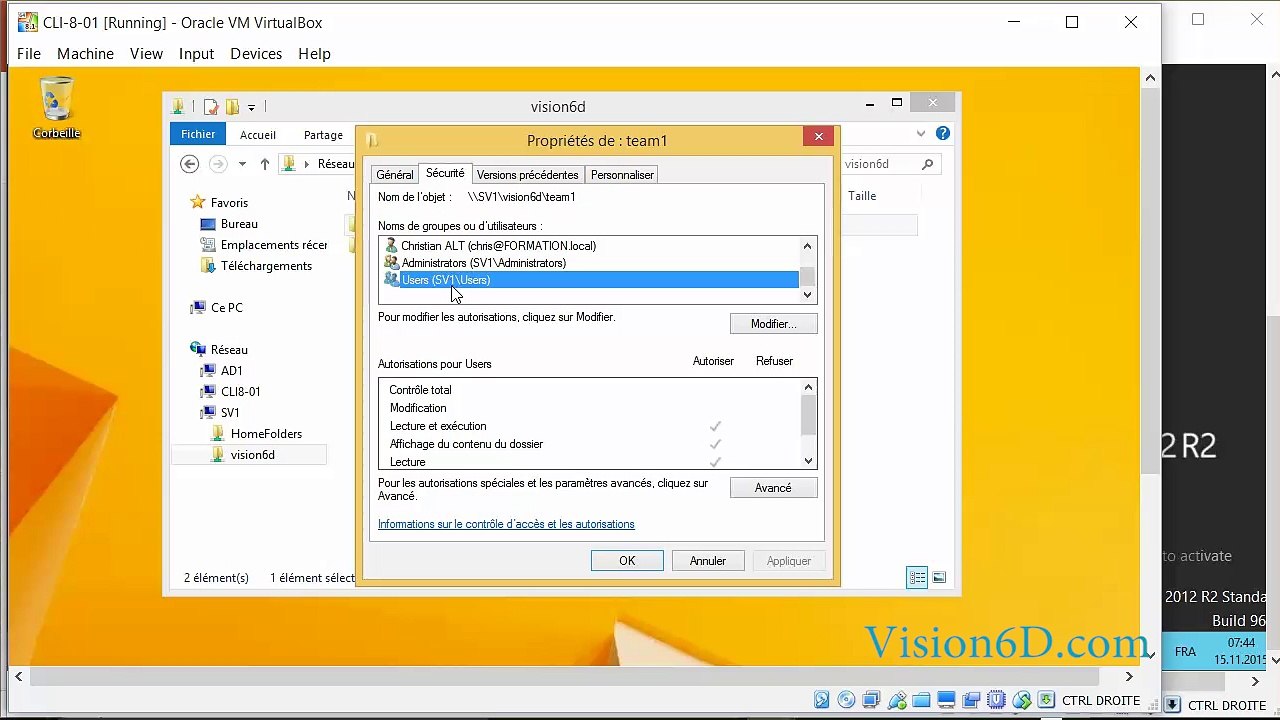Open access control information link
Viewport: 1280px width, 720px height.
(x=506, y=524)
